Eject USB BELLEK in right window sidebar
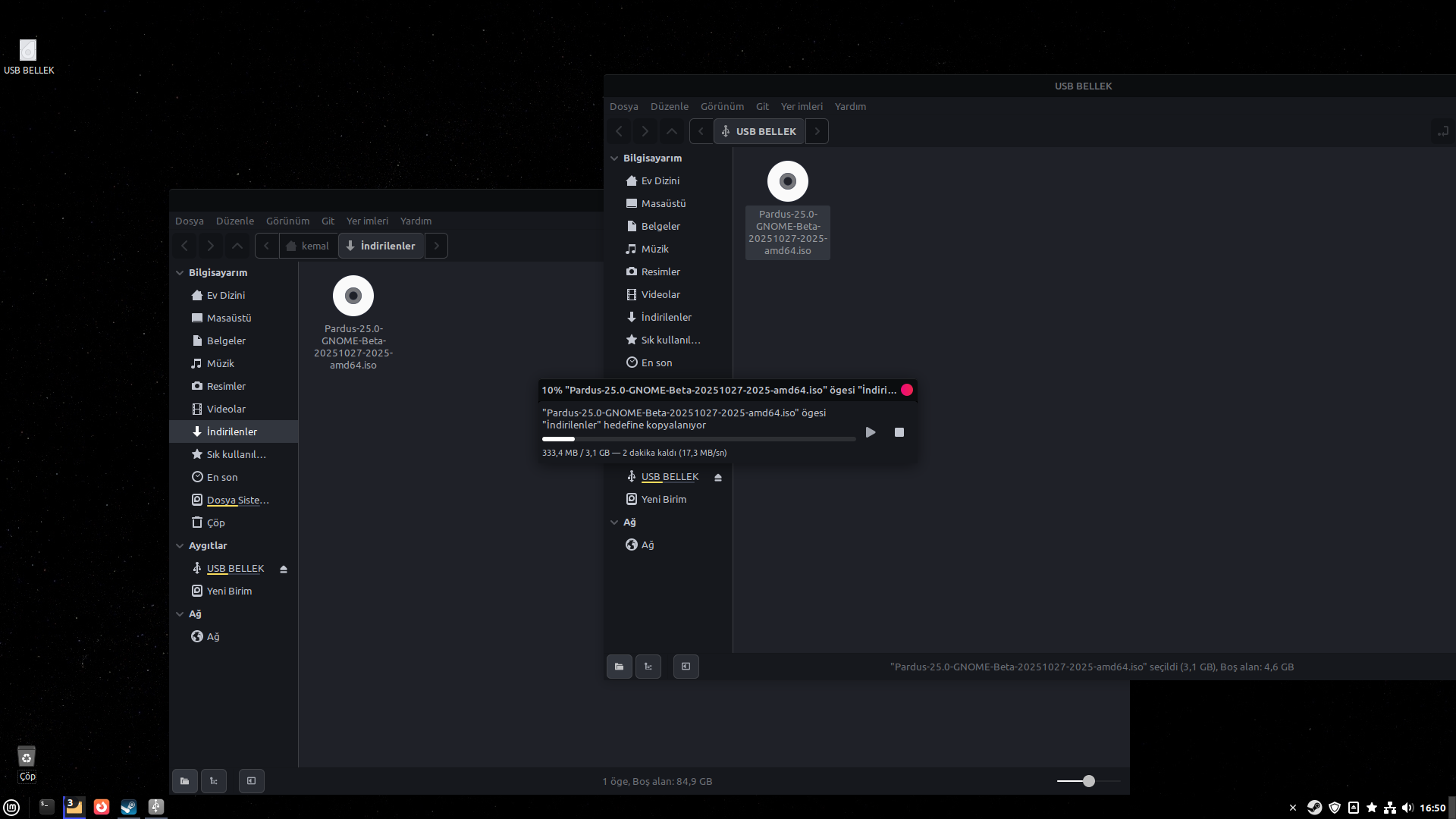The image size is (1456, 819). point(718,477)
